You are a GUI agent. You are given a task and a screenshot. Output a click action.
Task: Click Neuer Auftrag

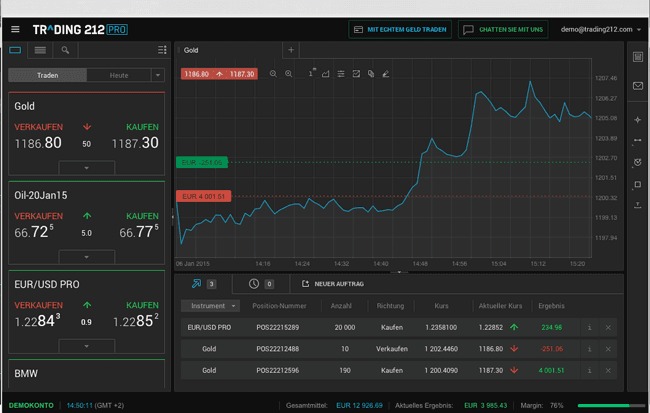pos(332,284)
